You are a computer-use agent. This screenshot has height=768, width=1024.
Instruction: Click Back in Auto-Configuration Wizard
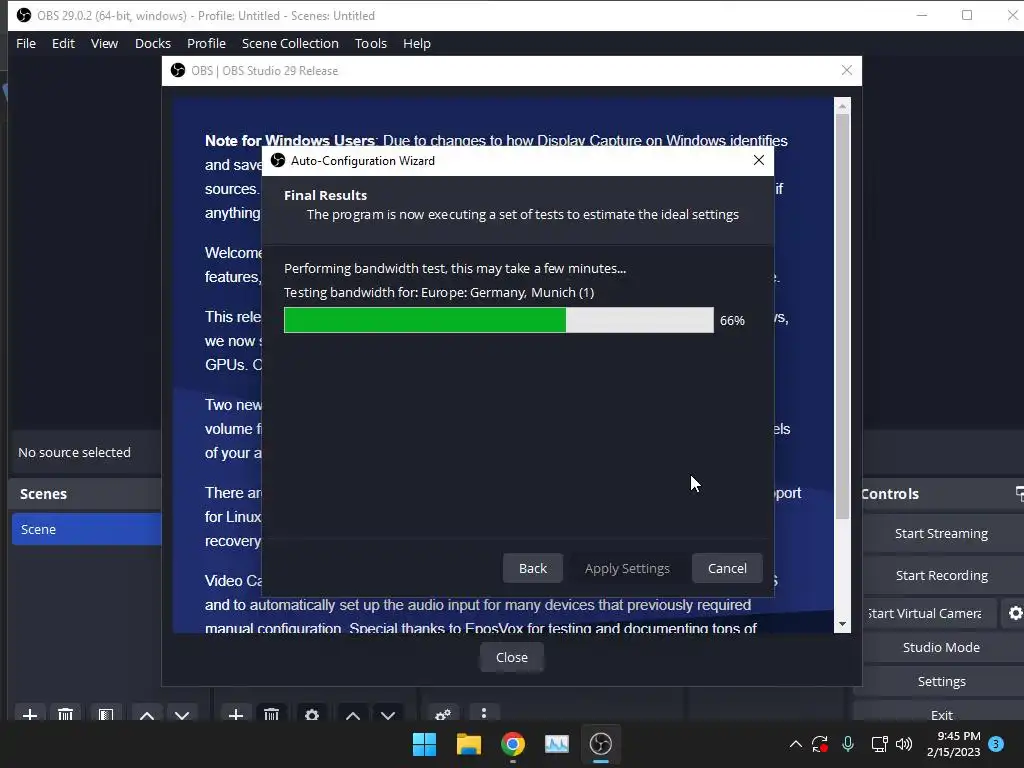tap(533, 568)
